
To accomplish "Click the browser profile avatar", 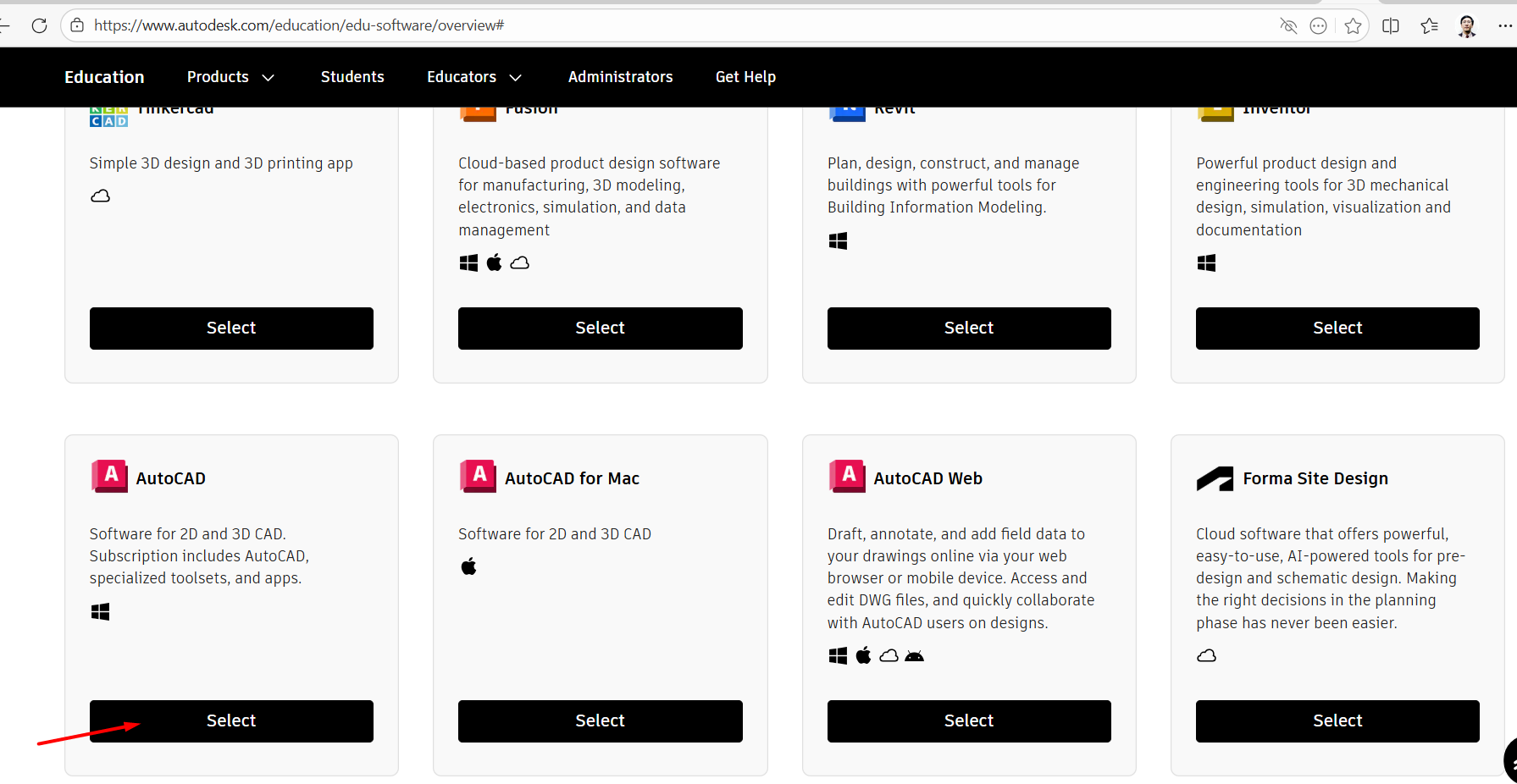I will 1467,26.
